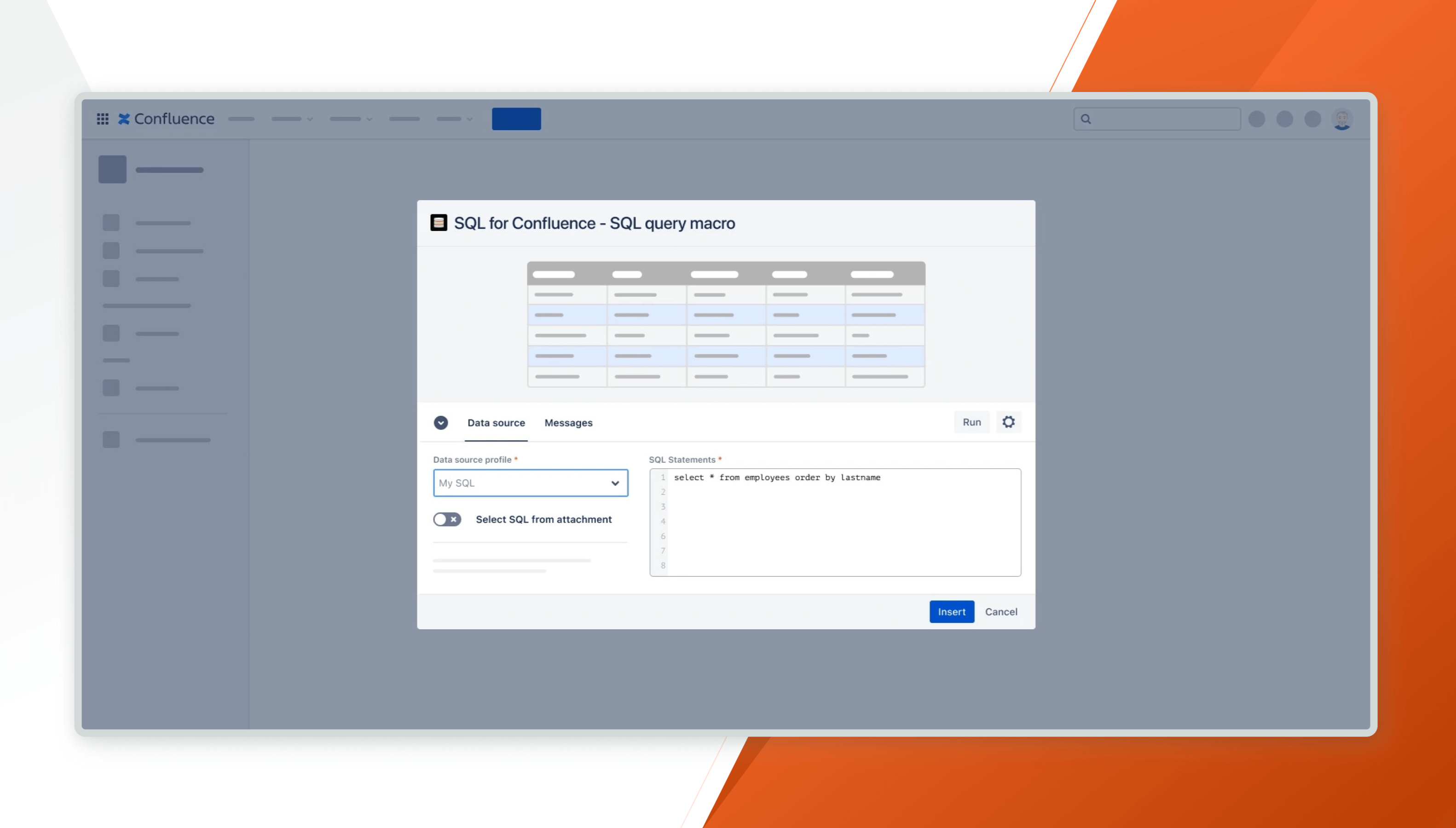Click the Run button
1456x828 pixels.
[971, 422]
